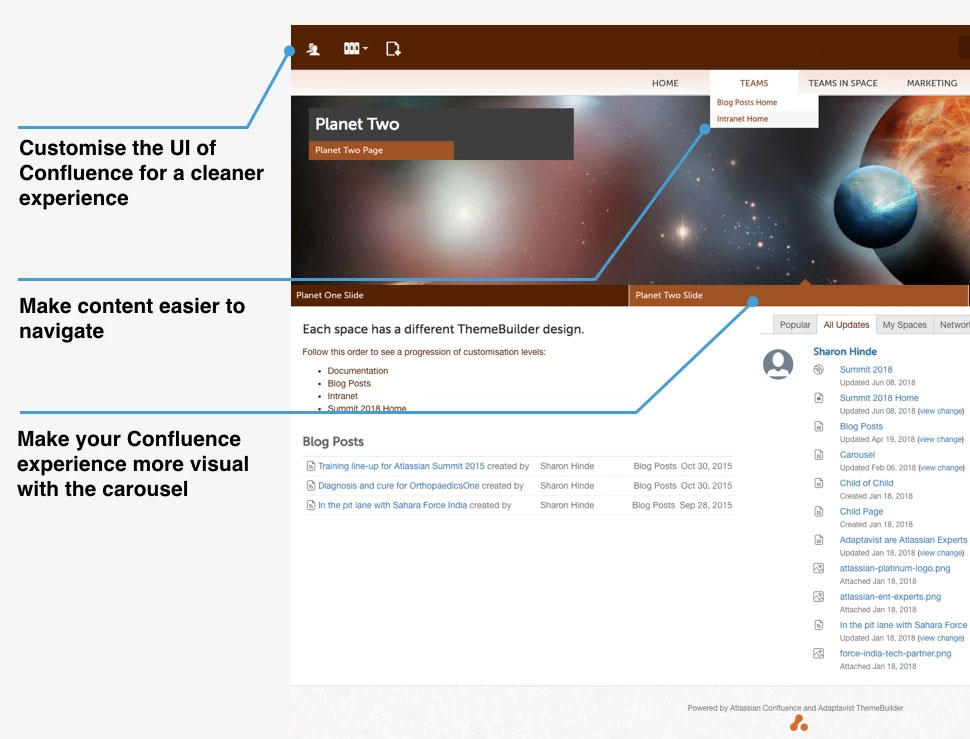Click home page icon beside Summit 2018 Home
Screen dimensions: 970x739
[x=818, y=398]
